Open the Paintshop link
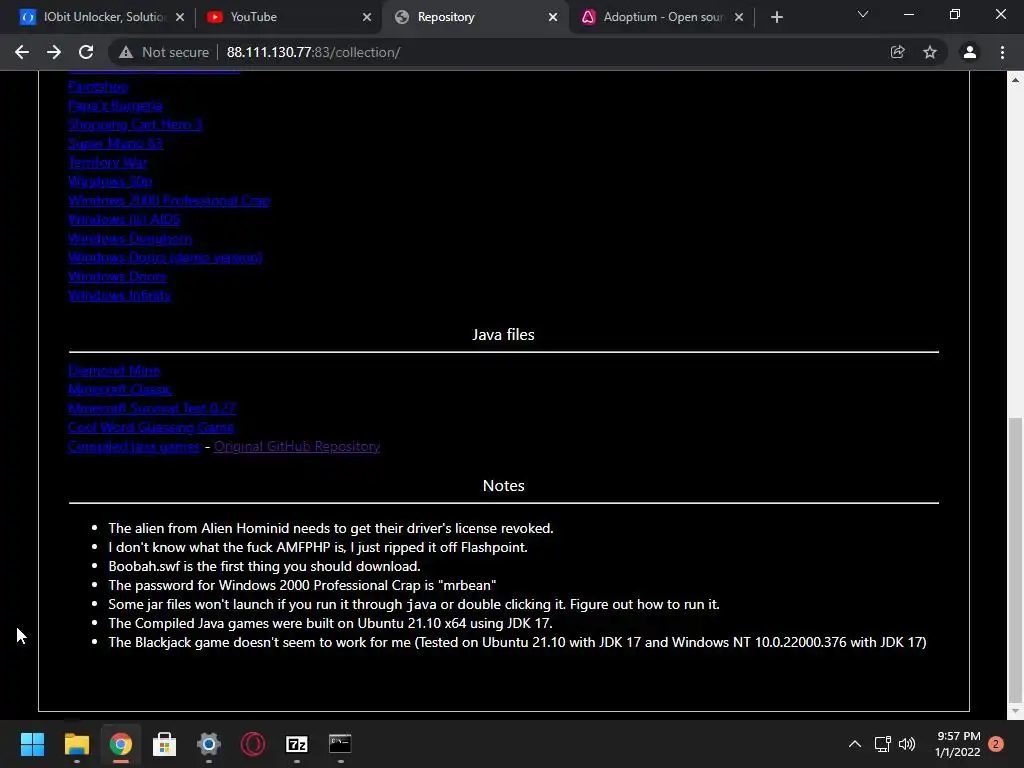This screenshot has width=1024, height=768. click(x=98, y=86)
